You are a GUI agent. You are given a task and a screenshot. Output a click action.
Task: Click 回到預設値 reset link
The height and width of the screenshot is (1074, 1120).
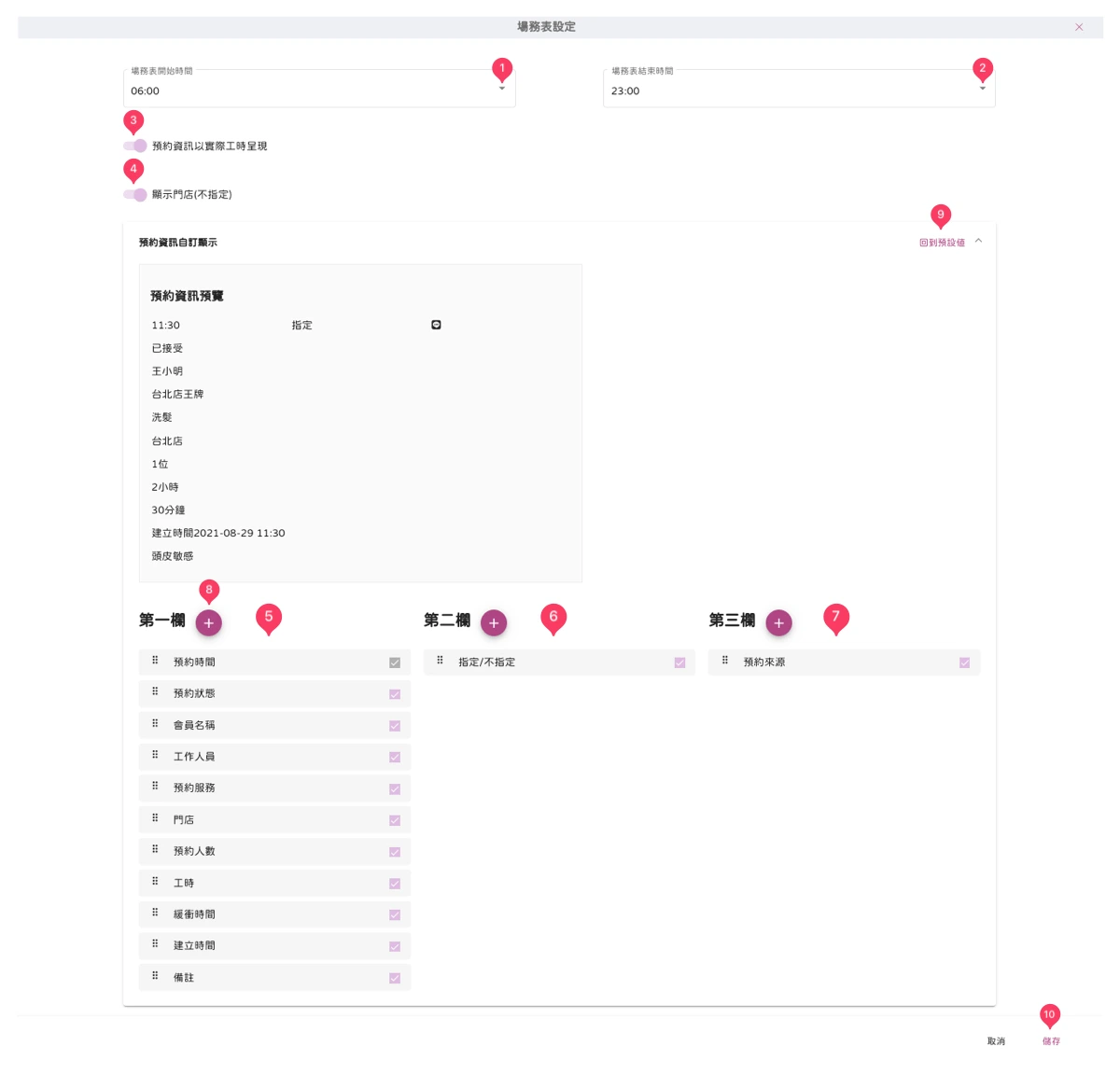pyautogui.click(x=942, y=243)
